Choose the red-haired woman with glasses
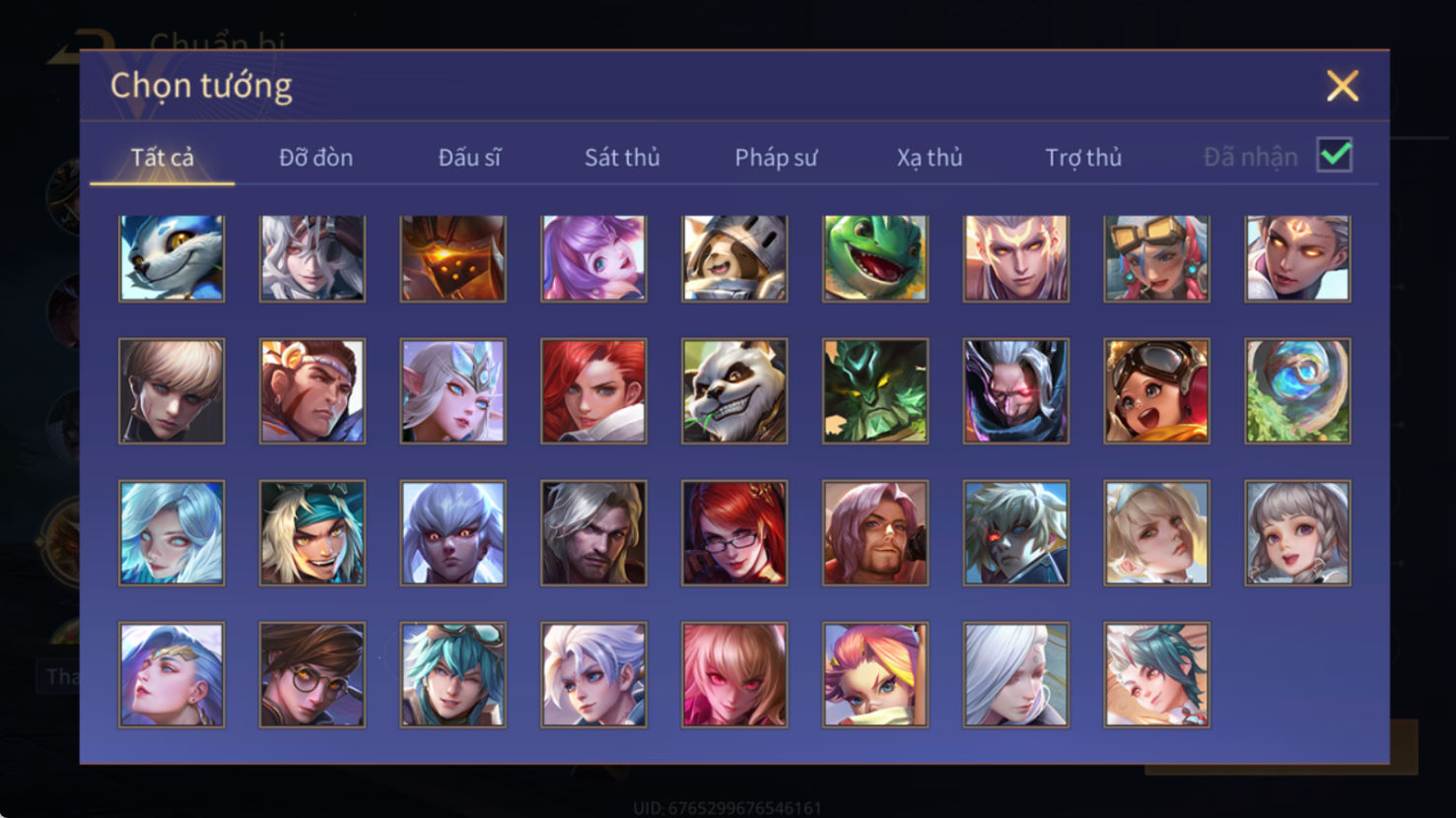This screenshot has width=1456, height=818. pyautogui.click(x=734, y=533)
